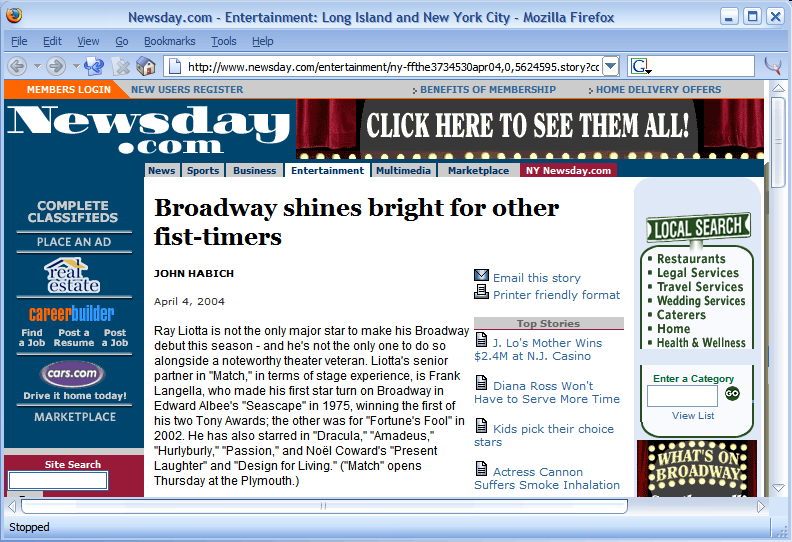The height and width of the screenshot is (542, 792).
Task: Click the Forward navigation arrow
Action: coord(56,66)
